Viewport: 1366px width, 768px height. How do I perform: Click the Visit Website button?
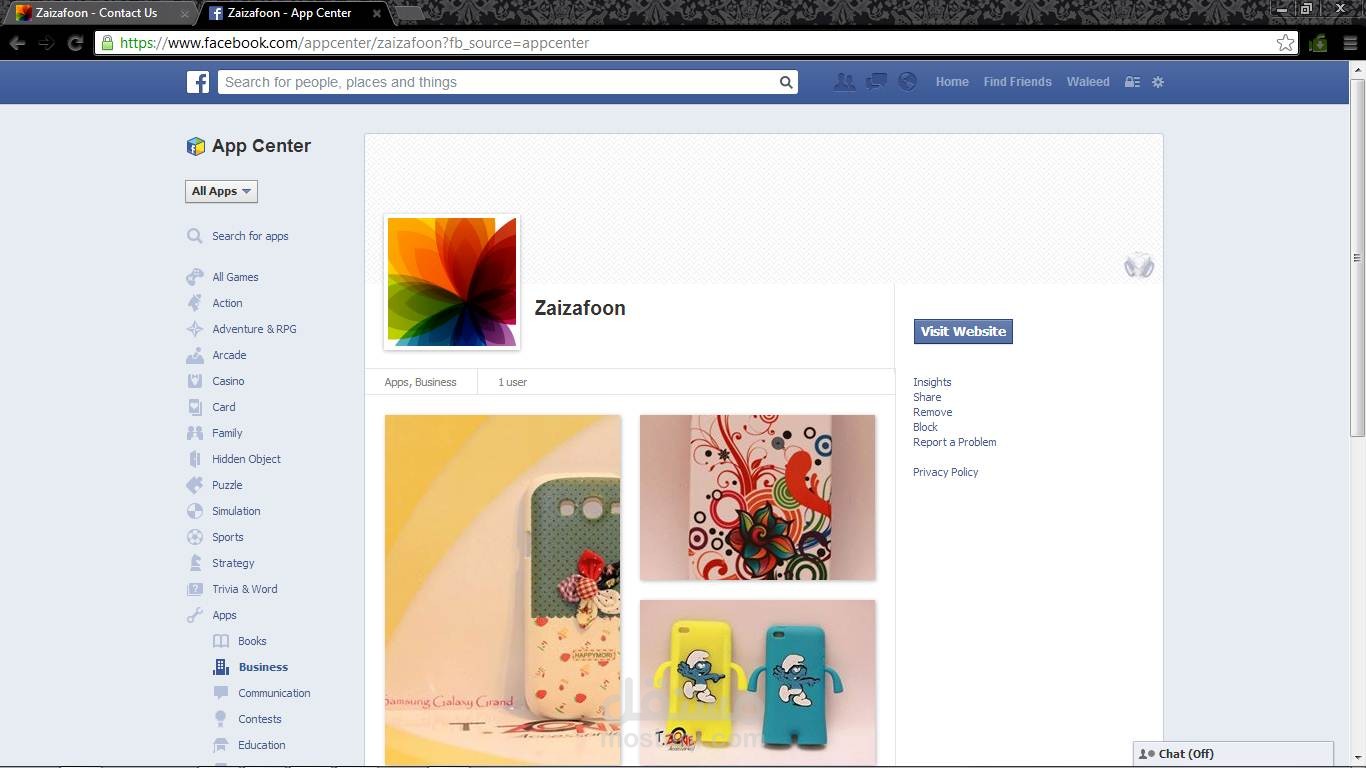coord(963,331)
